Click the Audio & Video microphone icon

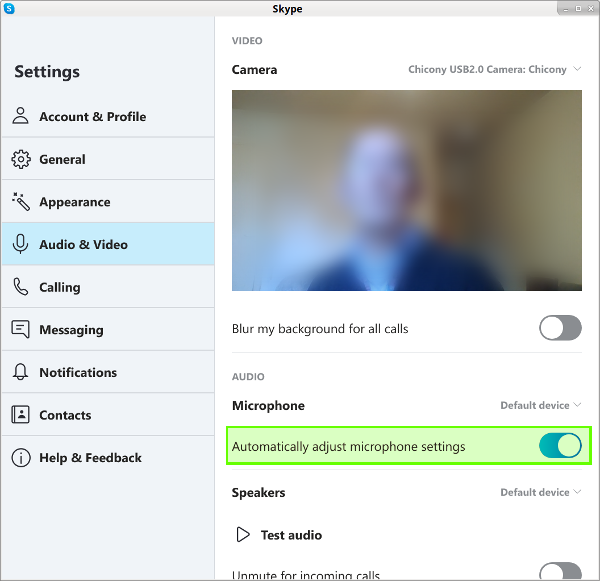tap(20, 244)
